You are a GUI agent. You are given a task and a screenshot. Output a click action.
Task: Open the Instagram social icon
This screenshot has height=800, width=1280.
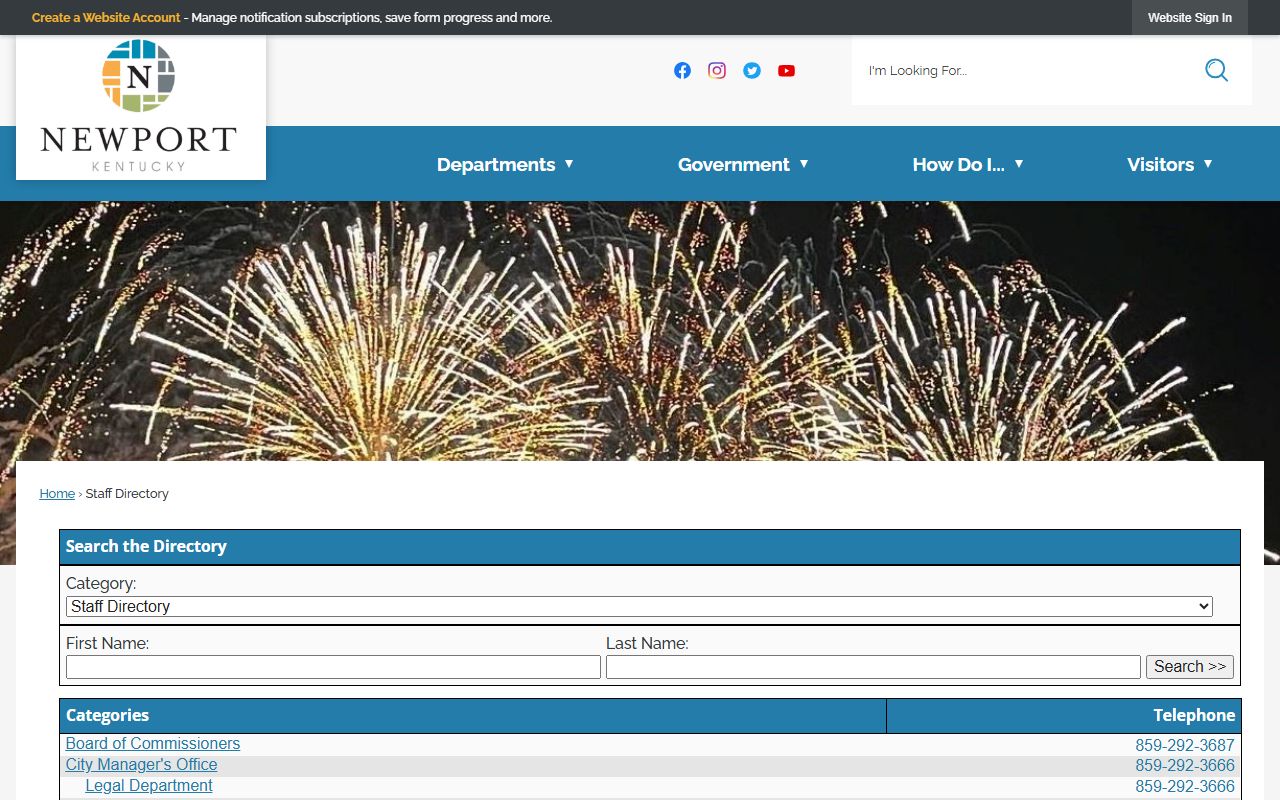coord(717,70)
